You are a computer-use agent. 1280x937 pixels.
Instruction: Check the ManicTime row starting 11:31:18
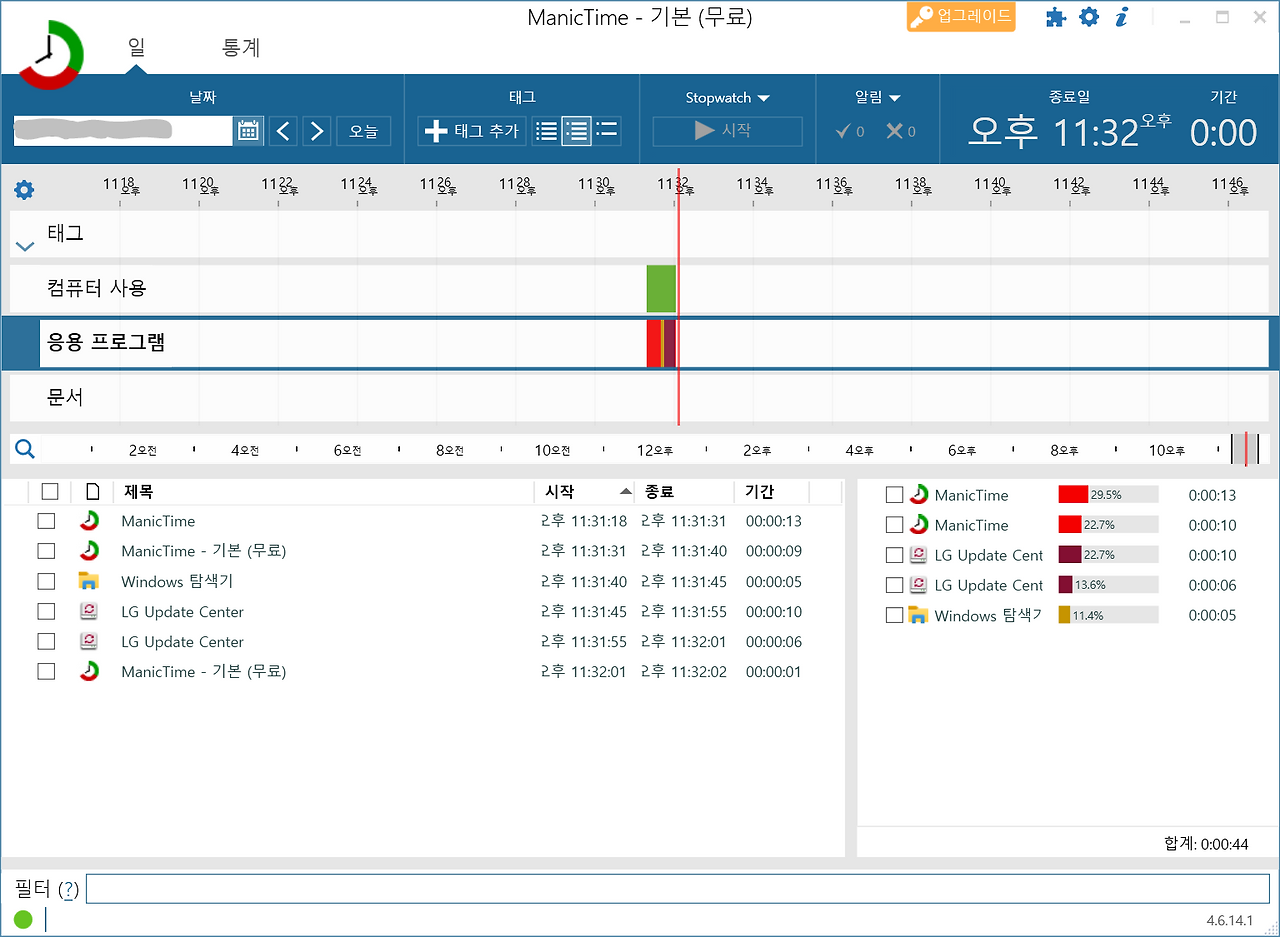point(46,521)
